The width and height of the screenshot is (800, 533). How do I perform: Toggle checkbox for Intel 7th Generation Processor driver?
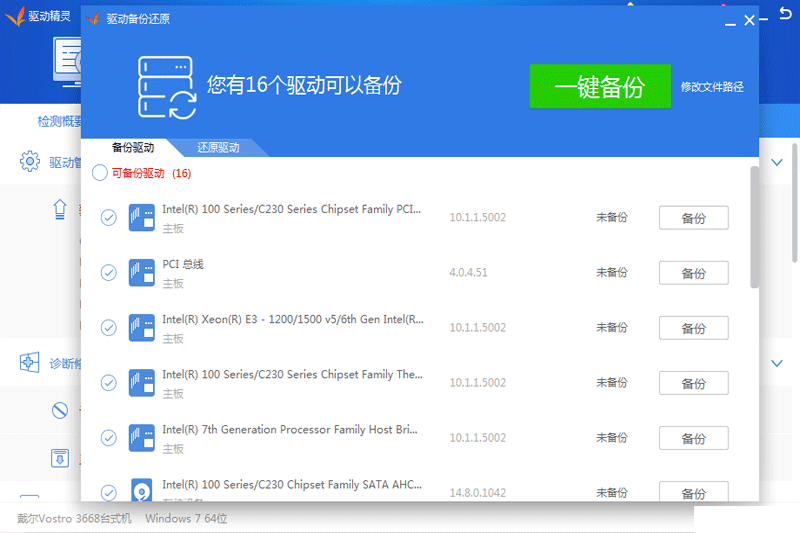pyautogui.click(x=109, y=437)
